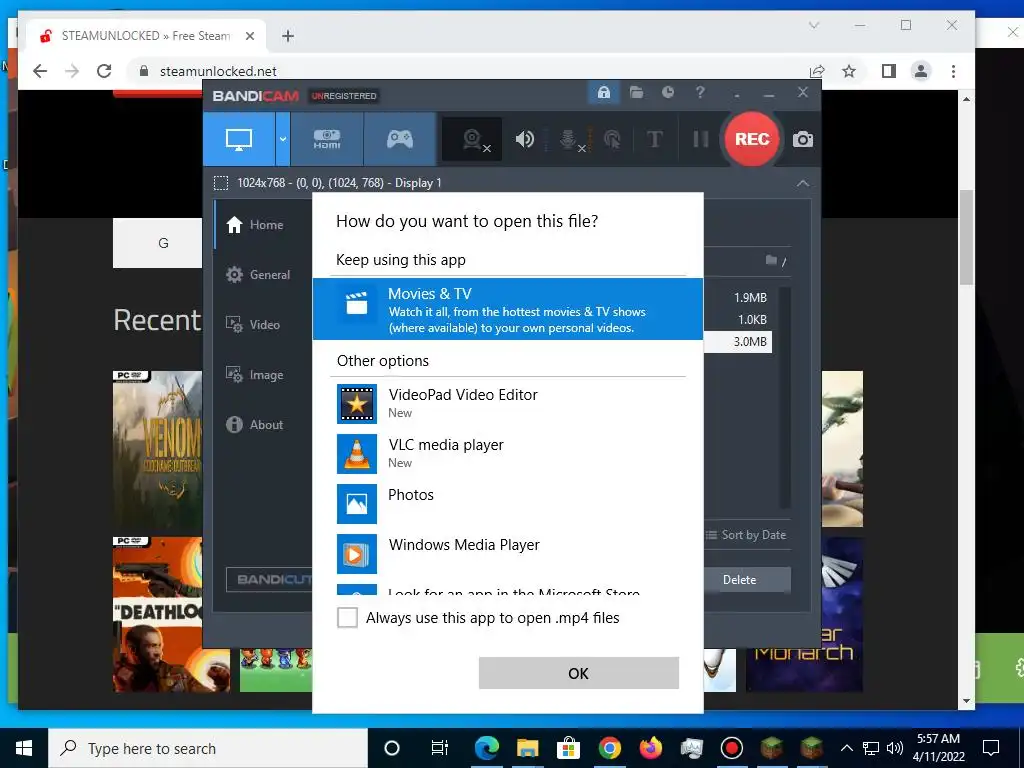
Task: Choose VideoPad Video Editor option
Action: click(507, 404)
